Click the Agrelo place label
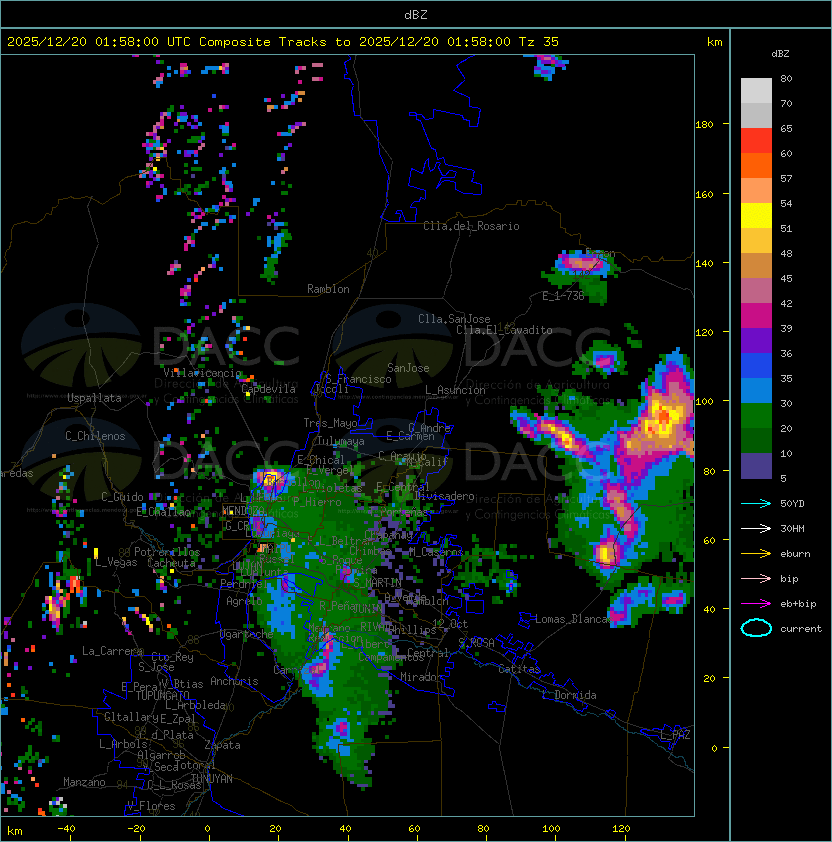Screen dimensions: 832x842 (244, 601)
